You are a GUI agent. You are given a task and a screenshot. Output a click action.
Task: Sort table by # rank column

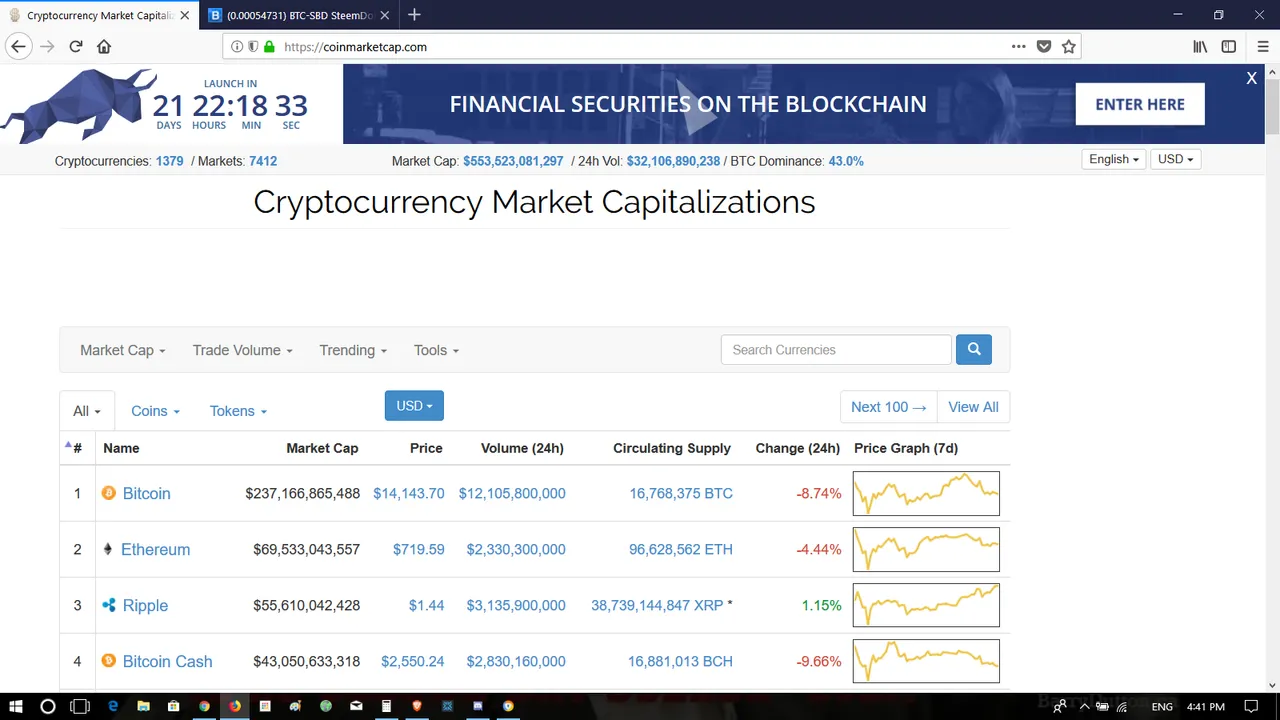click(x=77, y=448)
